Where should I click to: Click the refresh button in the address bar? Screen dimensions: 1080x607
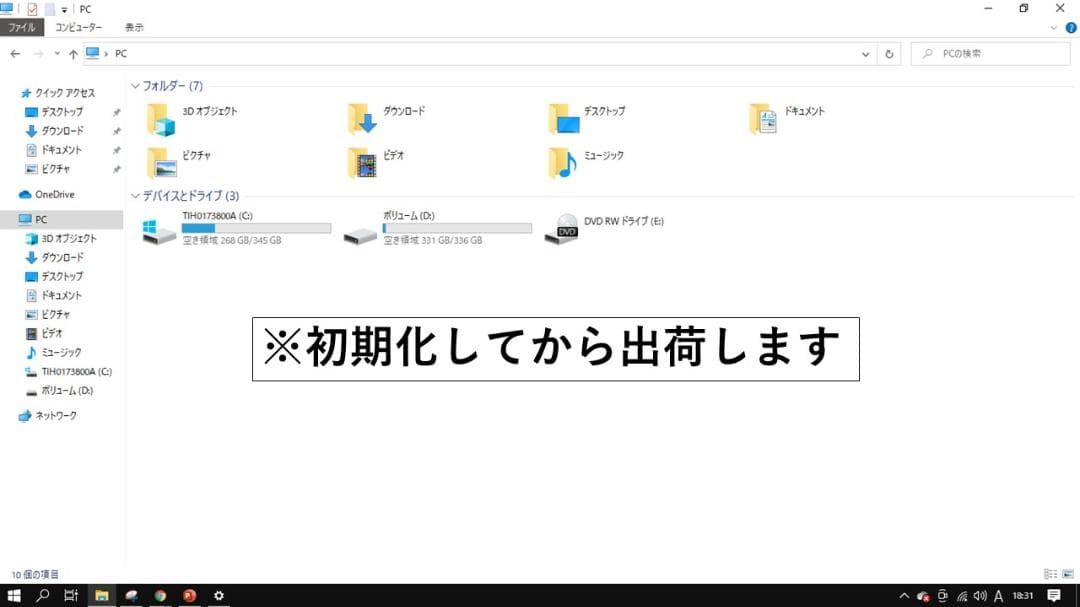(889, 53)
